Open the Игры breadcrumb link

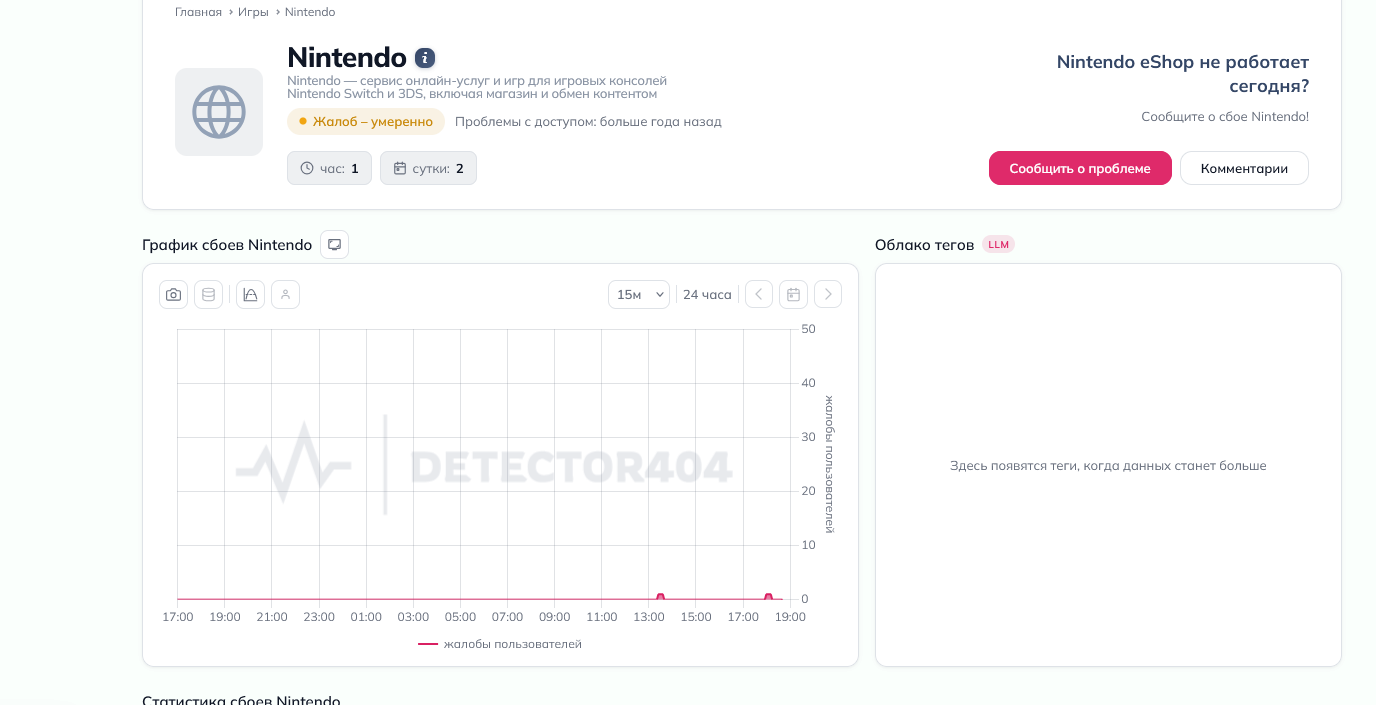tap(253, 12)
